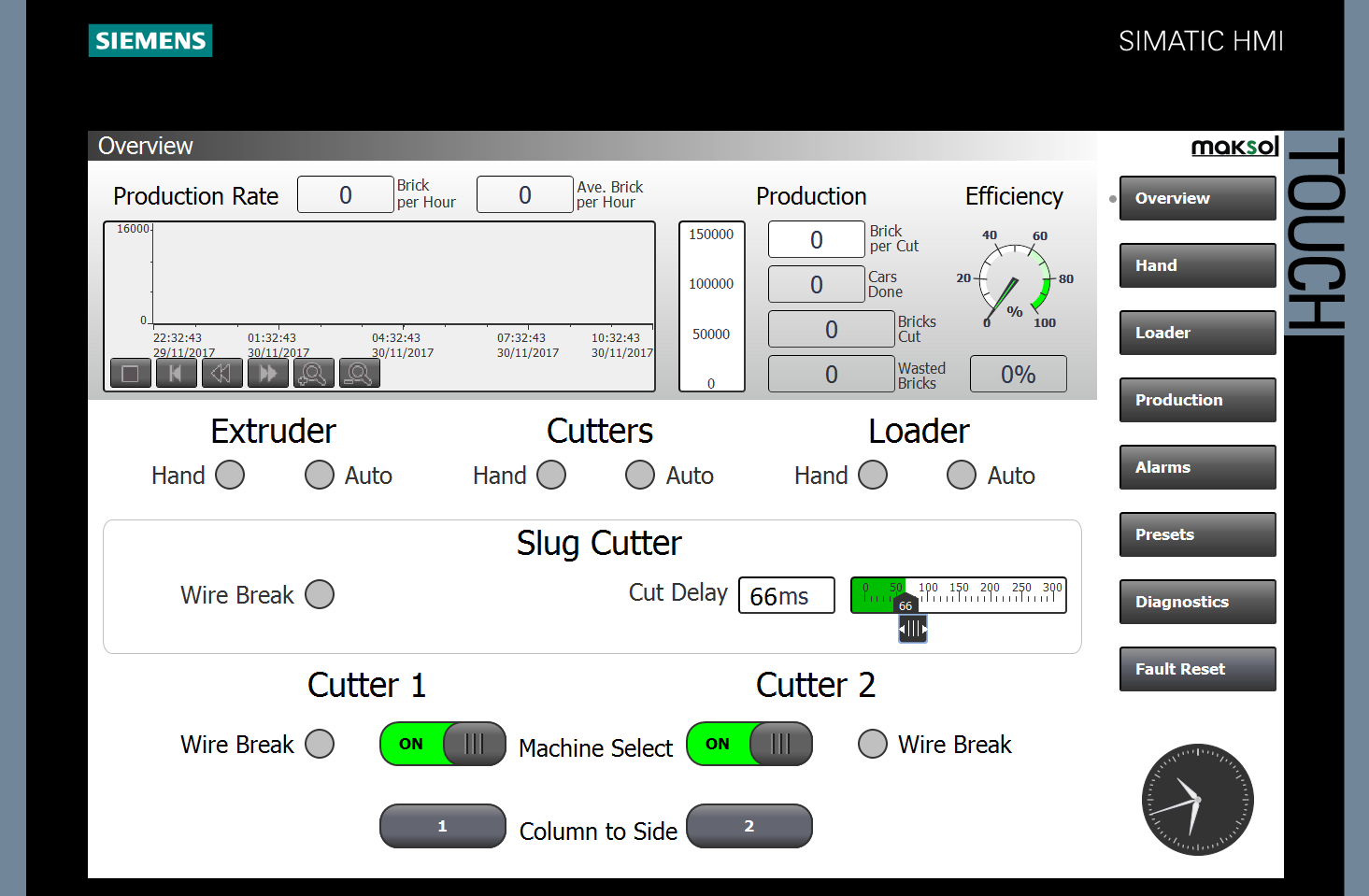
Task: Click Column to Side button 2
Action: click(749, 826)
